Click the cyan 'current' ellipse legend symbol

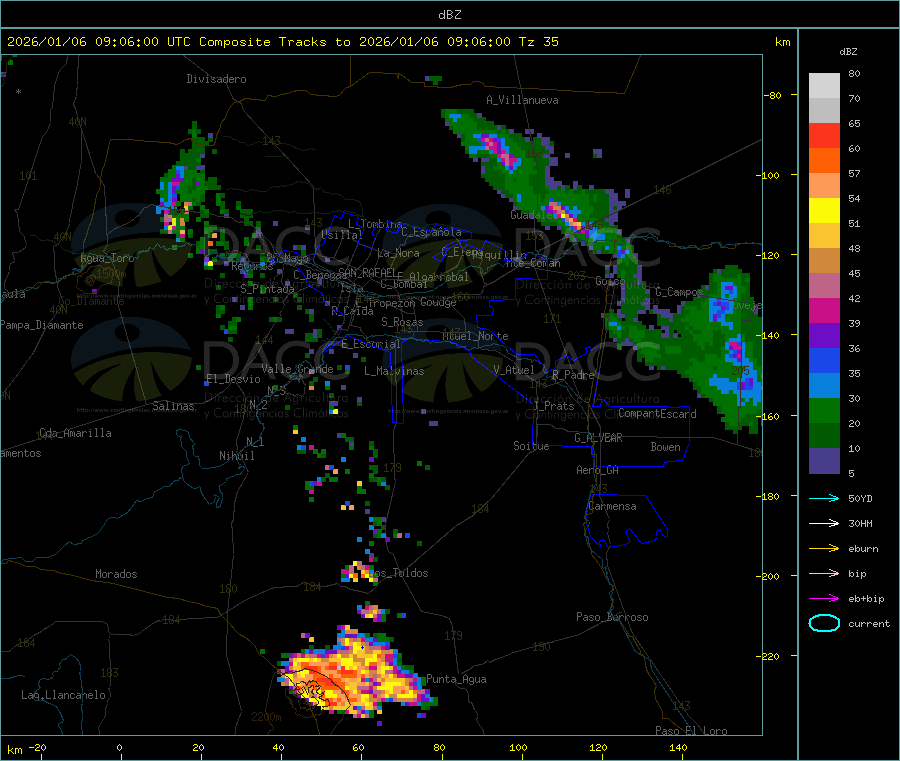[824, 623]
